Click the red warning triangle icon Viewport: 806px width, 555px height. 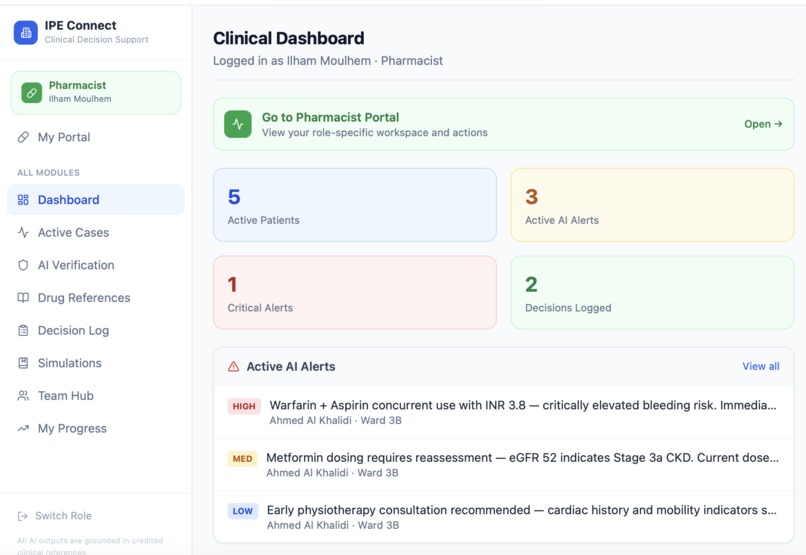[x=233, y=366]
